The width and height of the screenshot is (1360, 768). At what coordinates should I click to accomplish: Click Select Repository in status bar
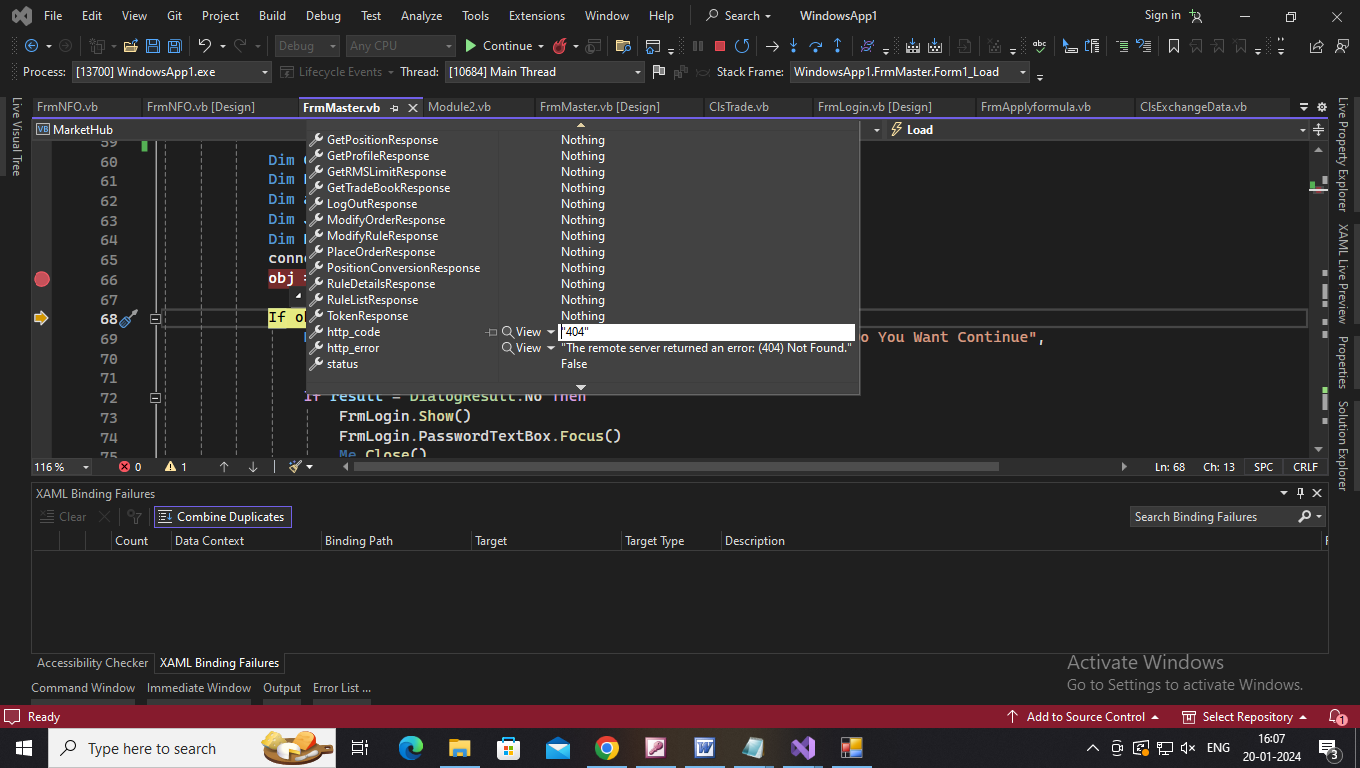pyautogui.click(x=1246, y=717)
